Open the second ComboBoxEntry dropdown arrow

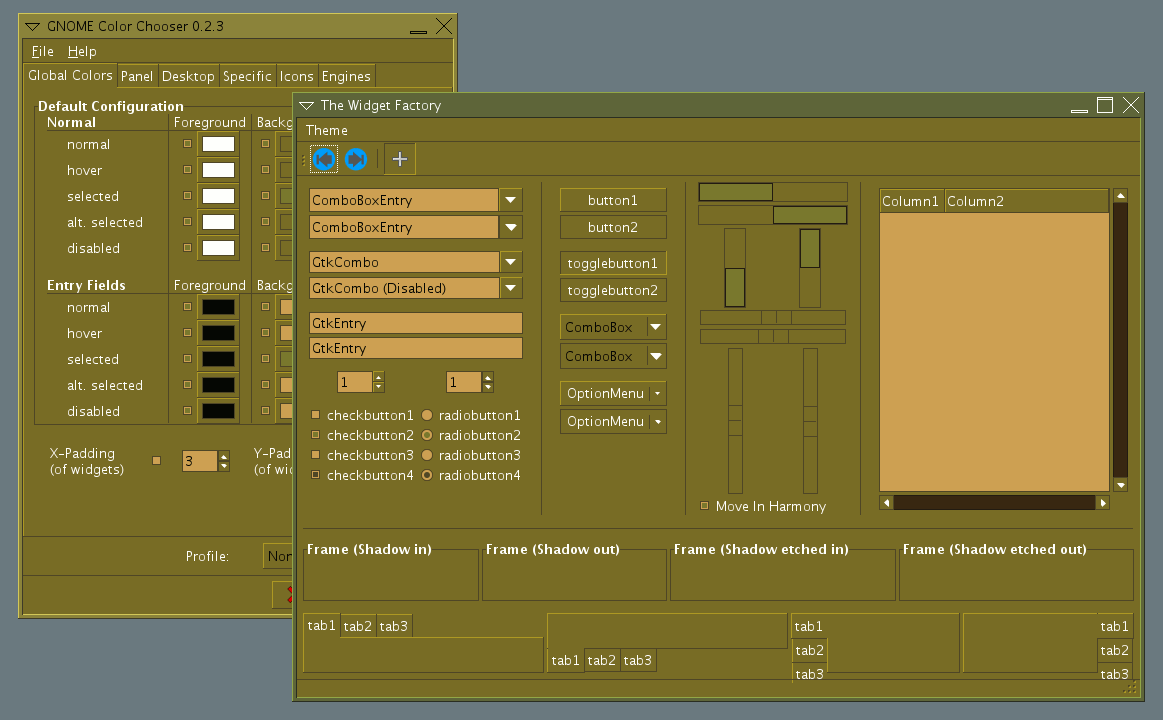(x=511, y=228)
